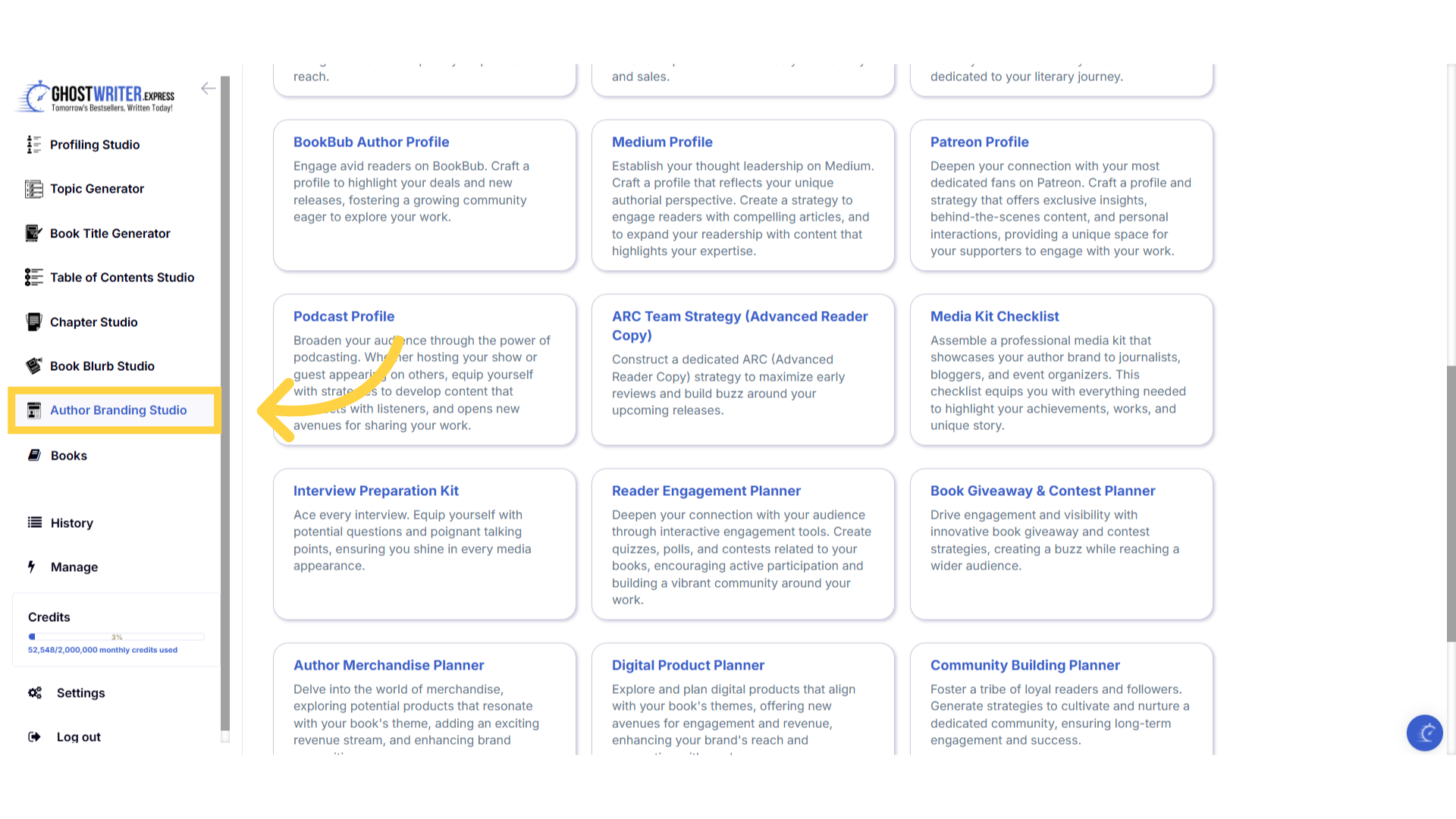Click the History list icon
The image size is (1456, 819).
34,522
